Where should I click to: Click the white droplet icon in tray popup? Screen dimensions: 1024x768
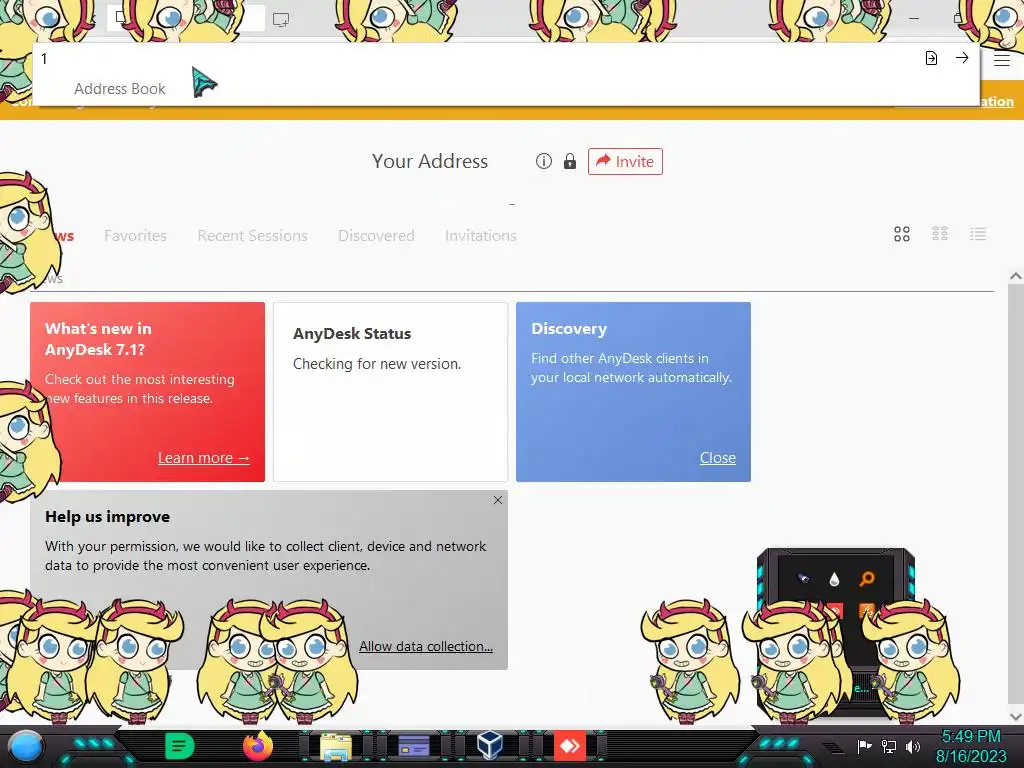834,579
